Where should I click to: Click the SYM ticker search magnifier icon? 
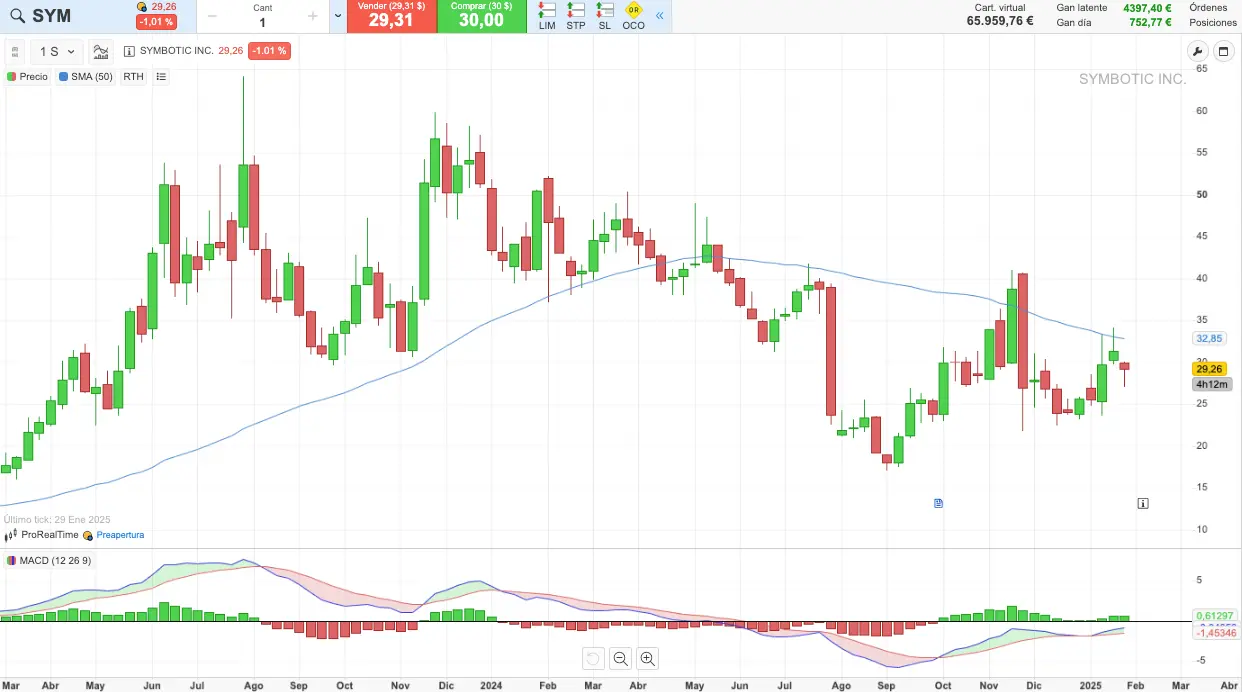click(17, 16)
